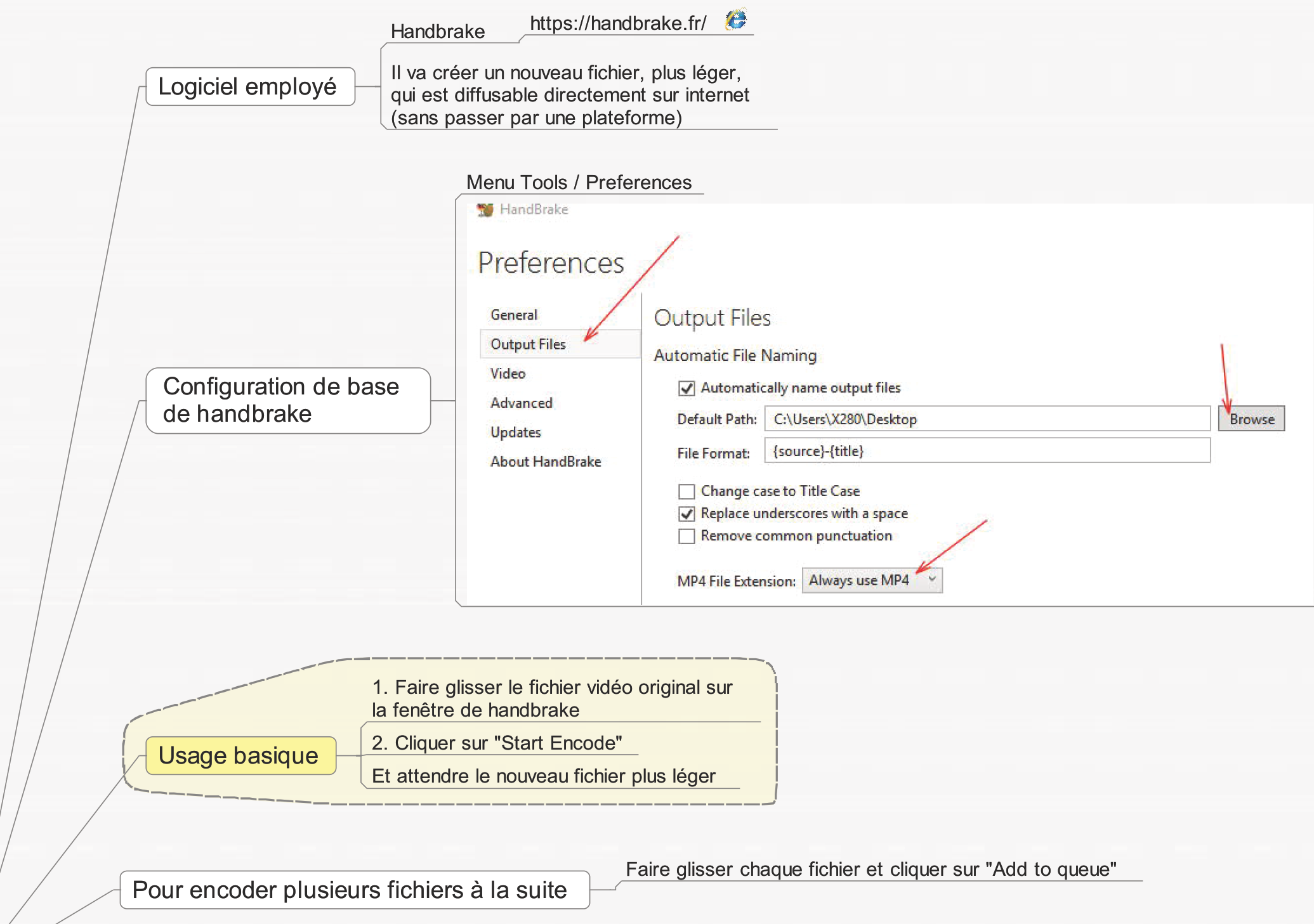1314x924 pixels.
Task: Enable Change case to Title Case
Action: (x=687, y=491)
